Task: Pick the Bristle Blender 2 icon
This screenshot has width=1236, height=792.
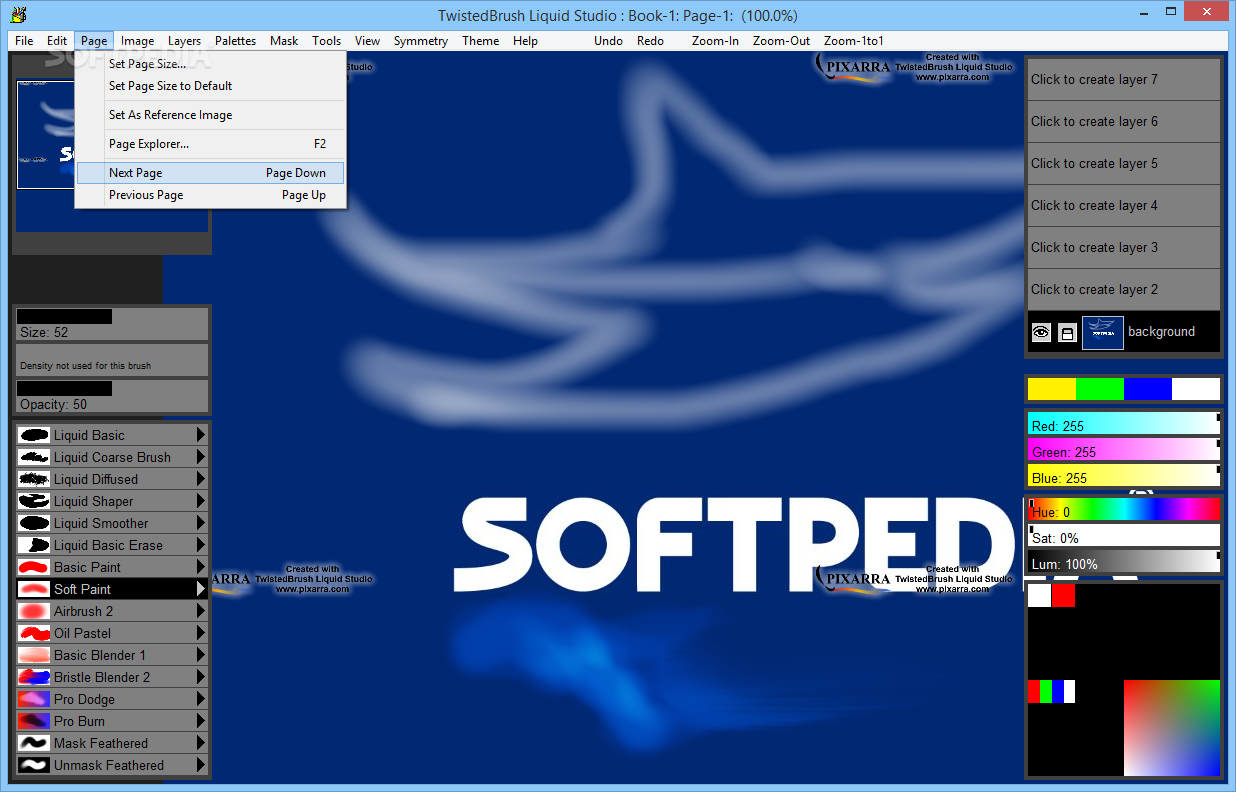Action: pos(34,677)
